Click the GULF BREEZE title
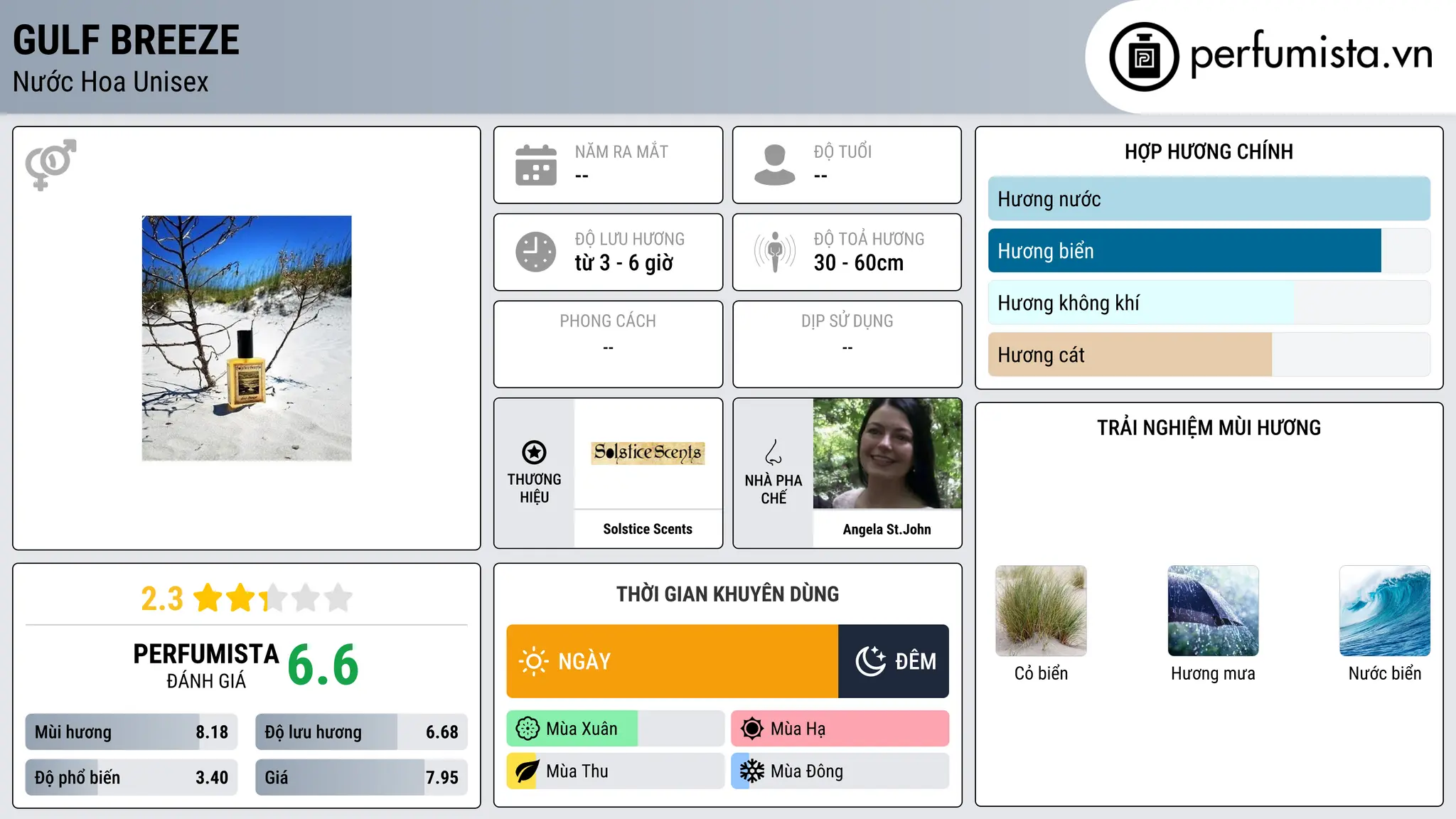This screenshot has width=1456, height=819. (x=127, y=40)
